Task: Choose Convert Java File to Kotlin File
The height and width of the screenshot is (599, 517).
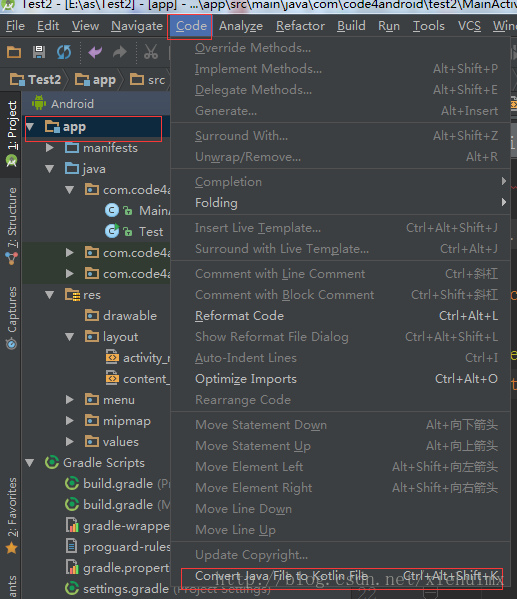Action: [340, 576]
